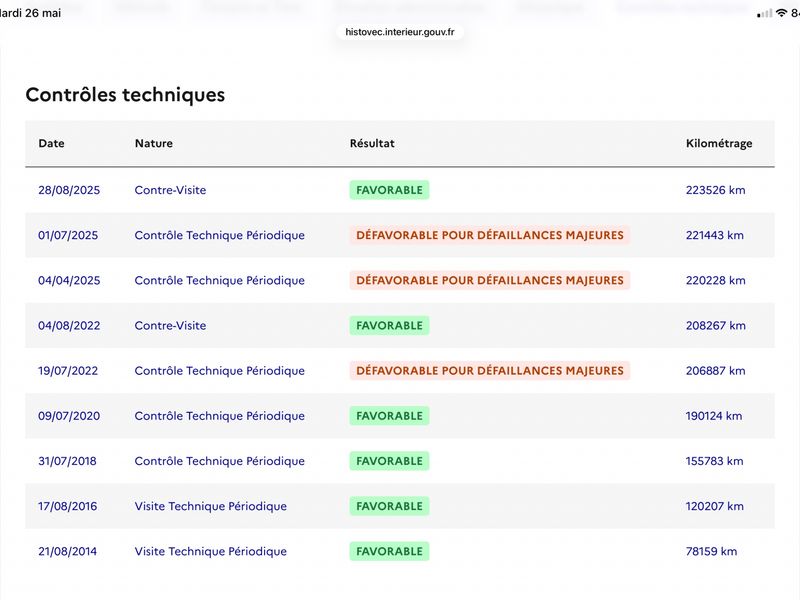Tap the cellular signal bars icon

click(x=764, y=13)
